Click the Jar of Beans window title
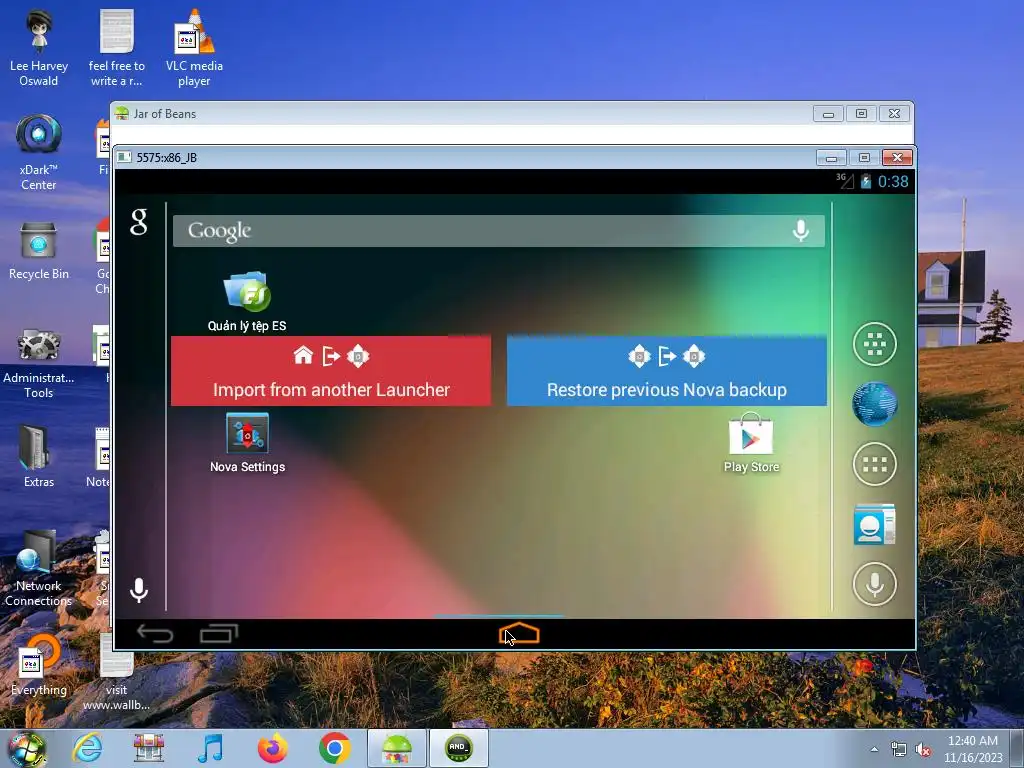 click(165, 114)
